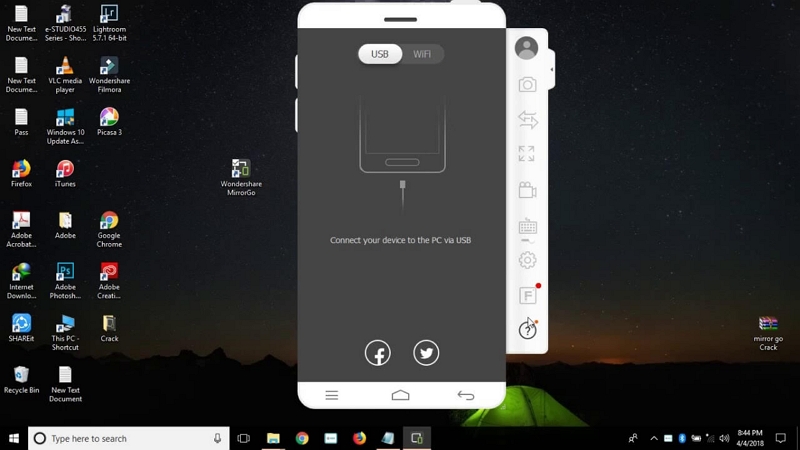The image size is (800, 450).
Task: Select the Crack folder on desktop
Action: [109, 328]
